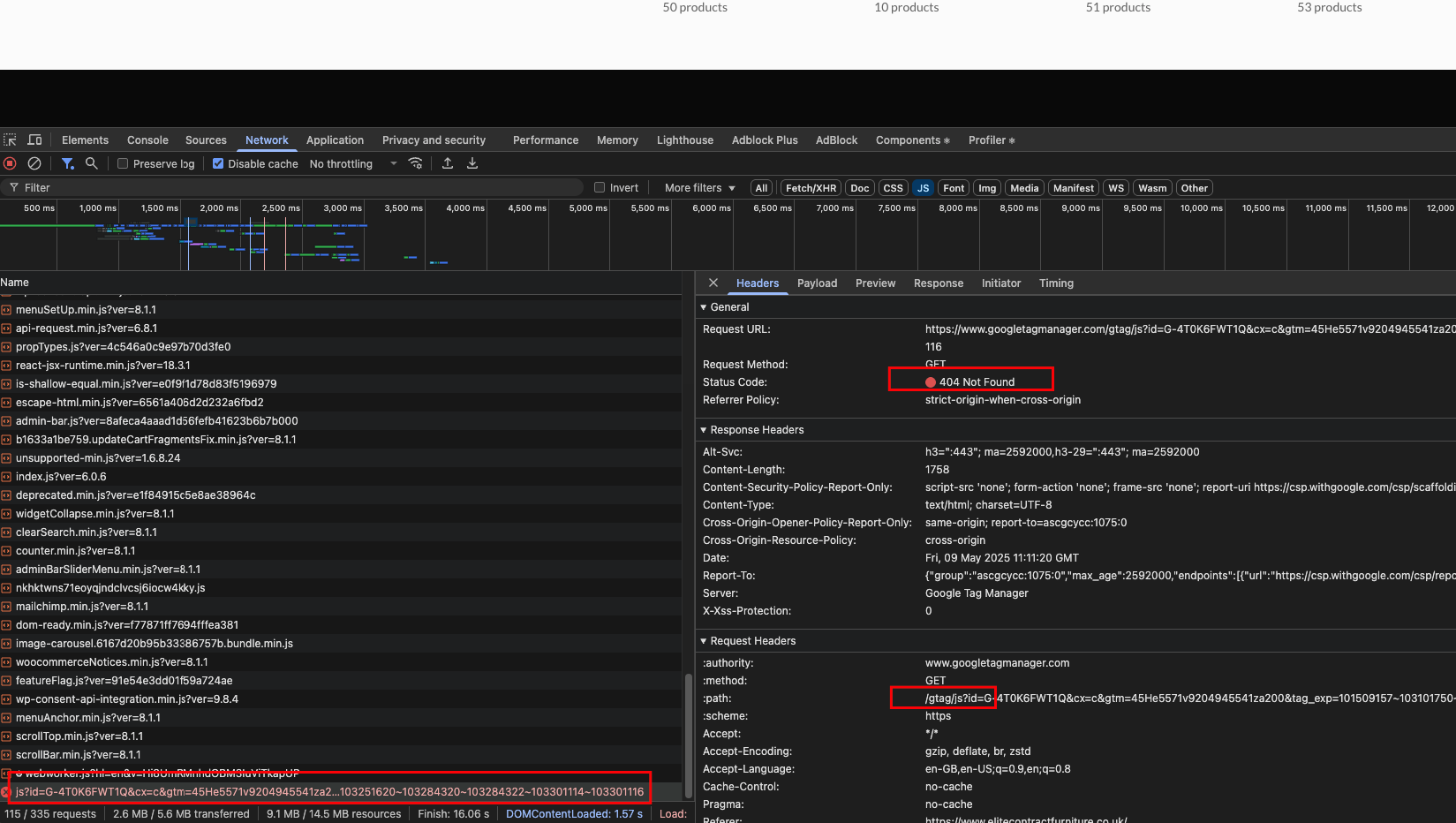Enable Invert filter checkbox
Image resolution: width=1456 pixels, height=823 pixels.
tap(600, 187)
